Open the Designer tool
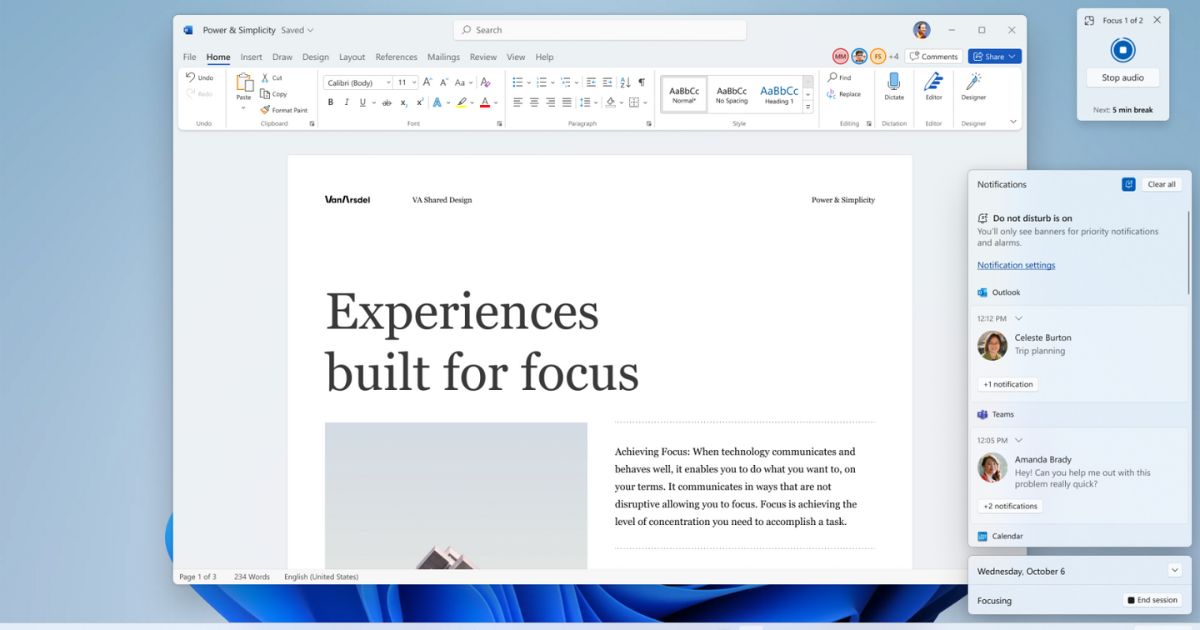 click(x=973, y=87)
